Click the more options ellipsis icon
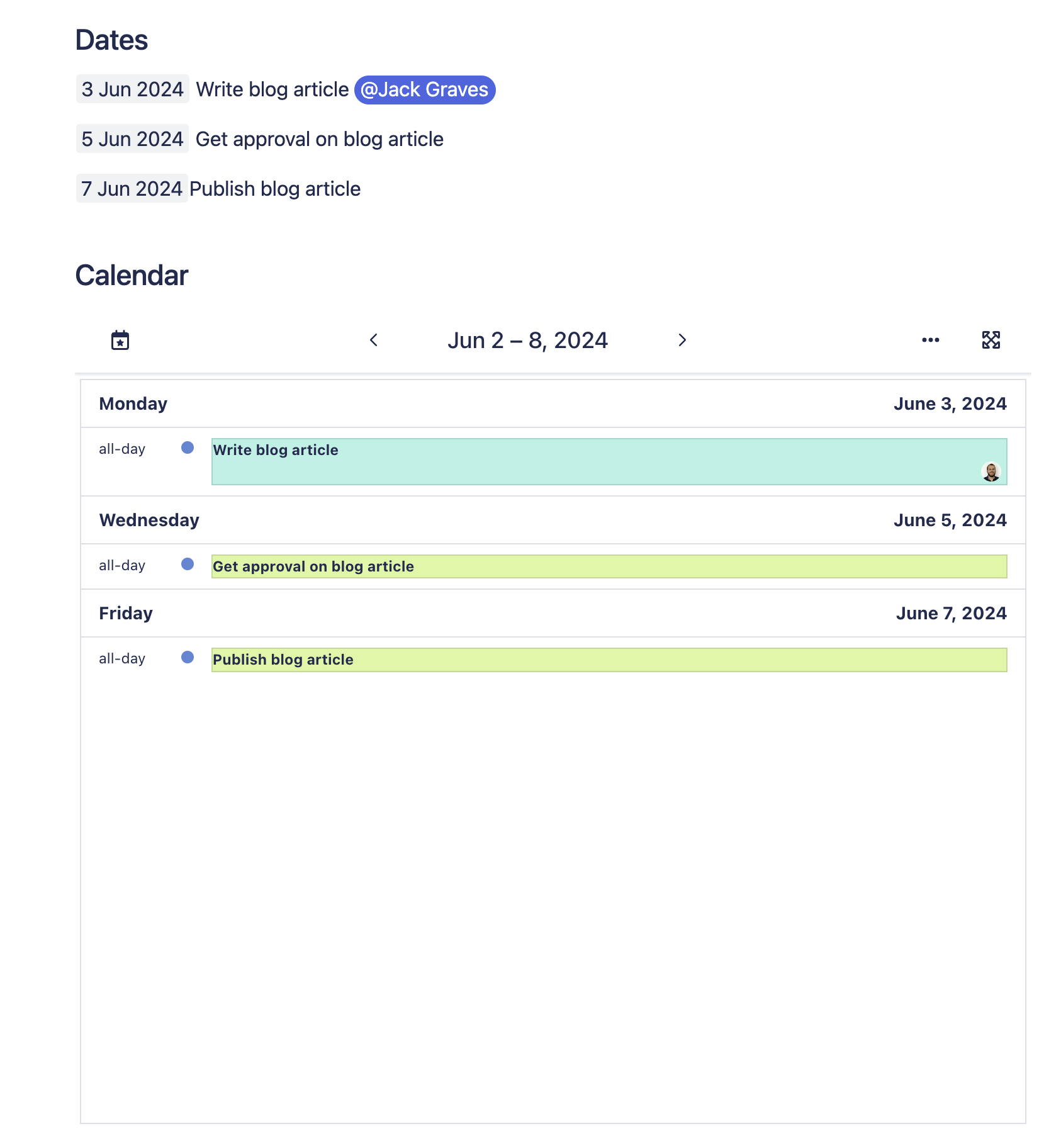 [930, 339]
